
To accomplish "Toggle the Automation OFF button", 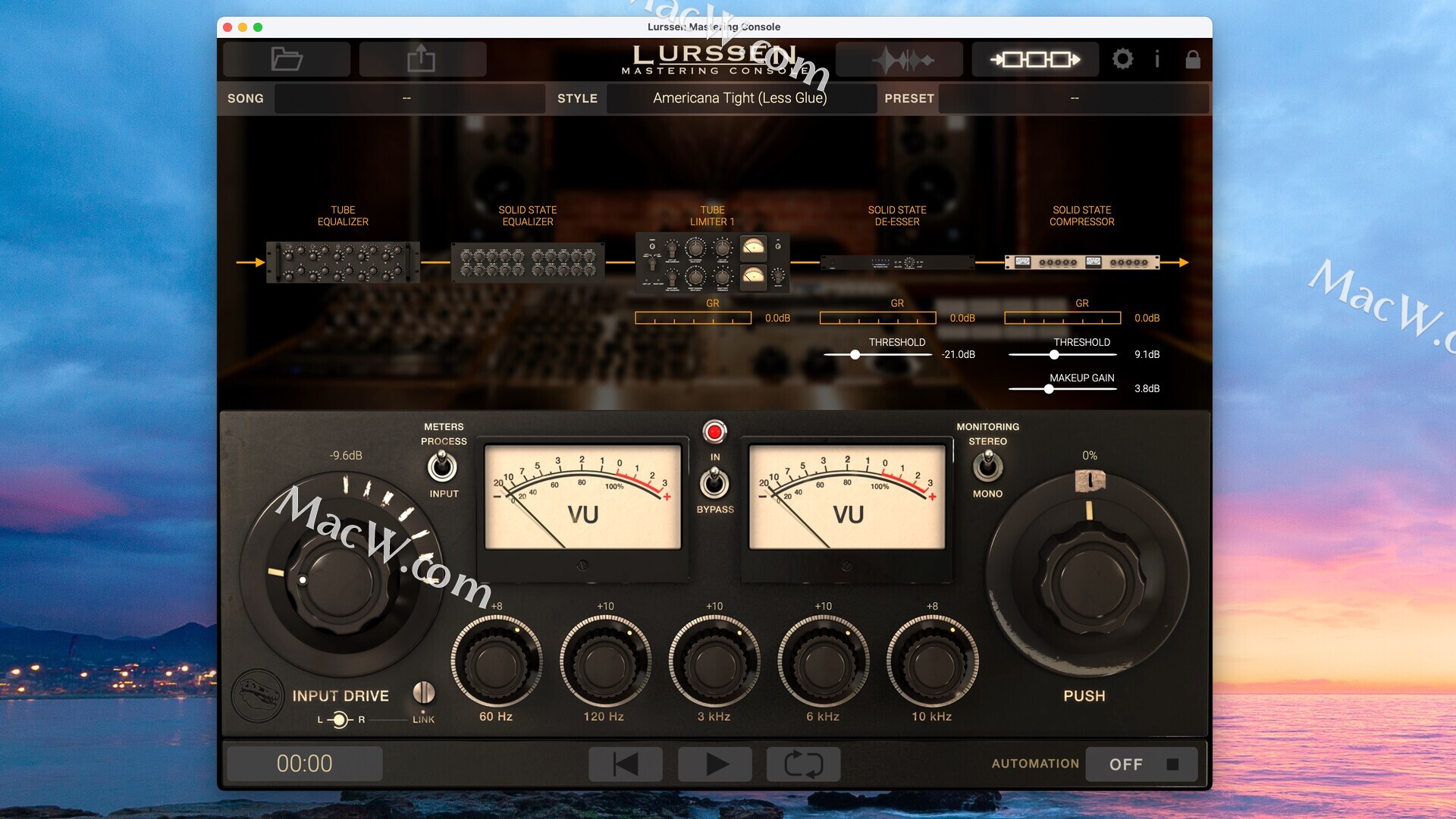I will click(1141, 764).
